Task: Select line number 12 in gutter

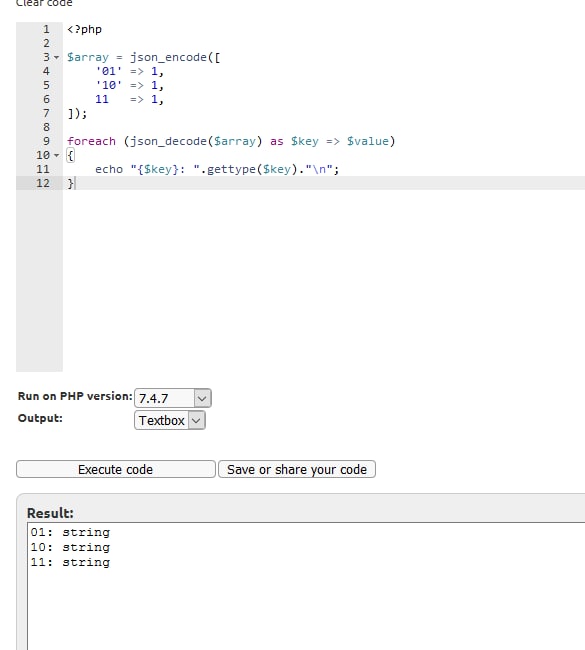Action: (43, 183)
